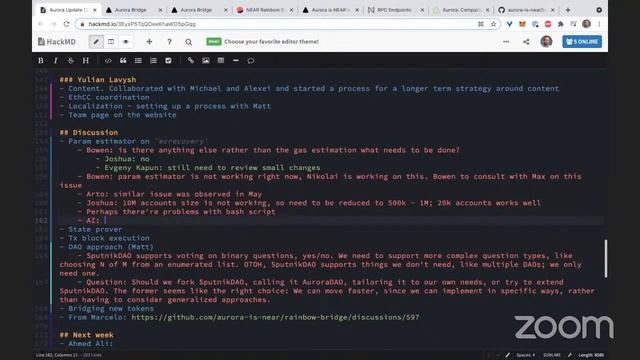The width and height of the screenshot is (640, 360).
Task: Click the vertical editor scrollbar
Action: 606,258
